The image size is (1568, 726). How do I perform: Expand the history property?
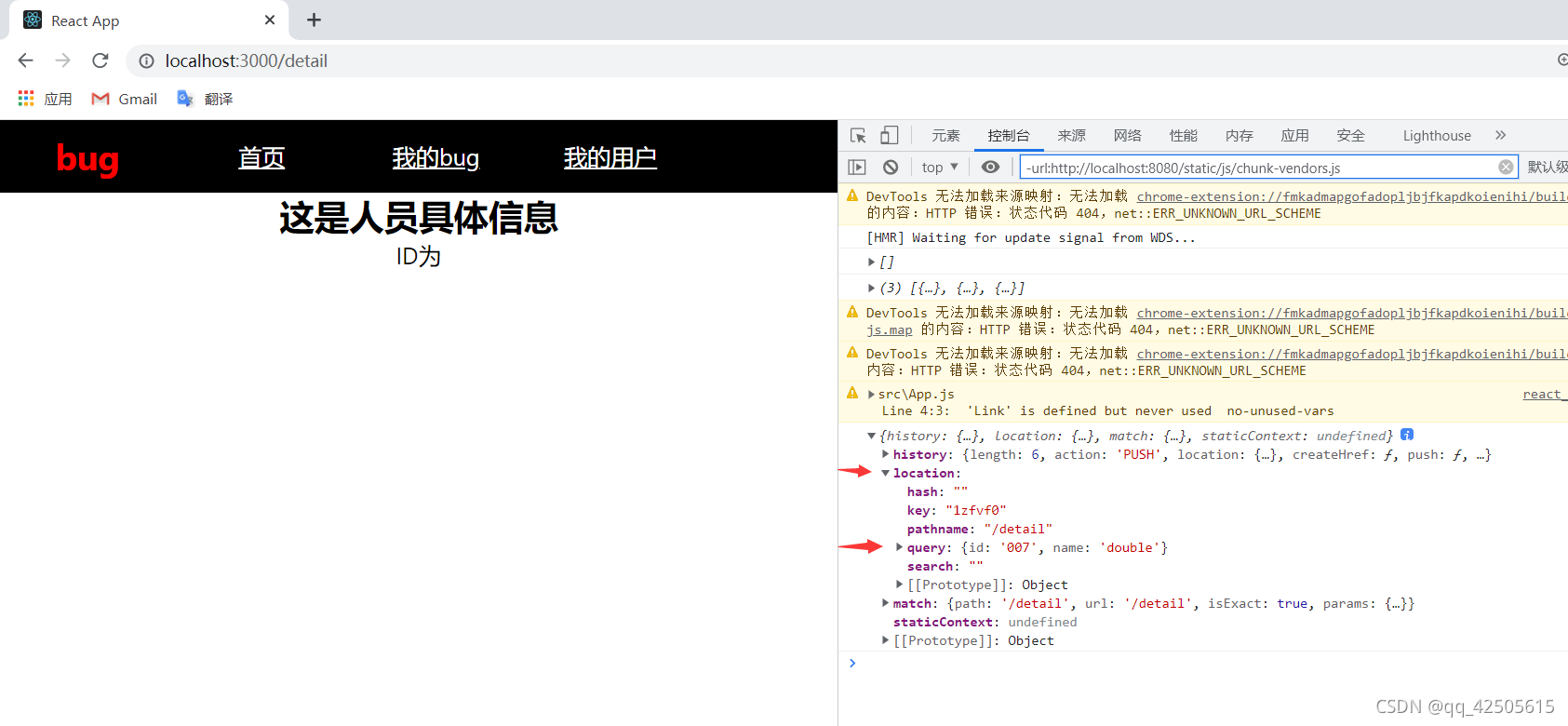click(x=885, y=454)
